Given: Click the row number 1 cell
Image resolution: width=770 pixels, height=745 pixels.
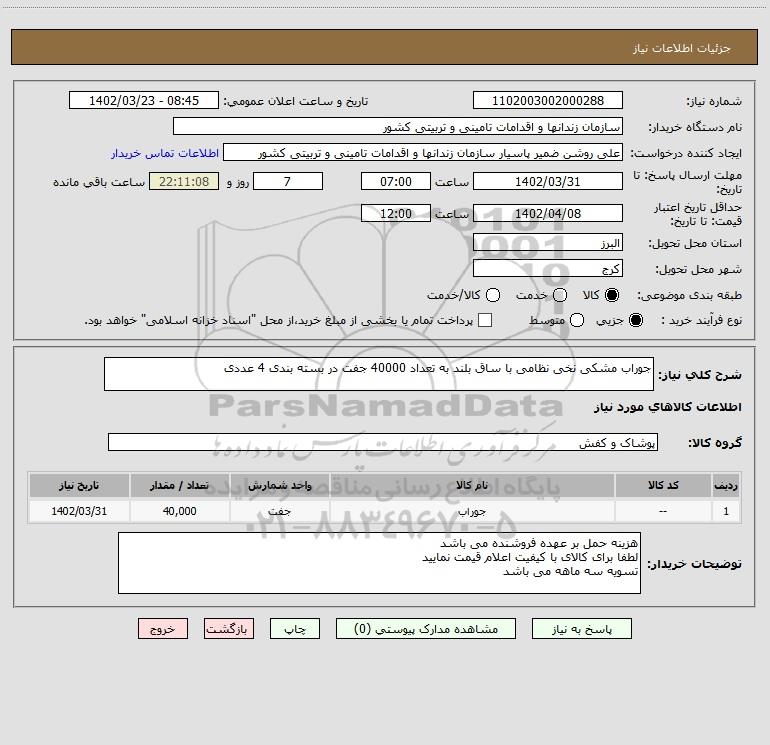Looking at the screenshot, I should click(x=726, y=511).
